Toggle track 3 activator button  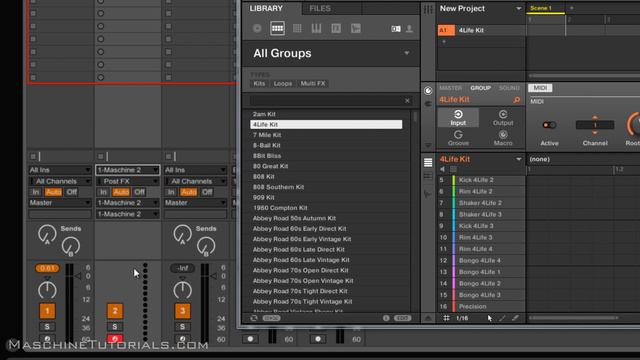[x=182, y=311]
